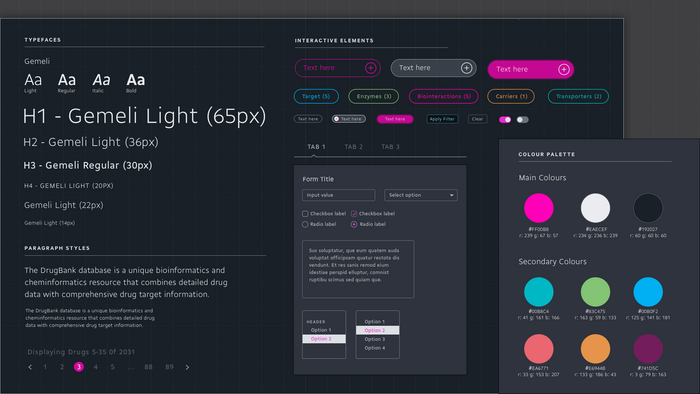Tick the unchecked Checkbox label box
This screenshot has width=700, height=394.
(305, 214)
